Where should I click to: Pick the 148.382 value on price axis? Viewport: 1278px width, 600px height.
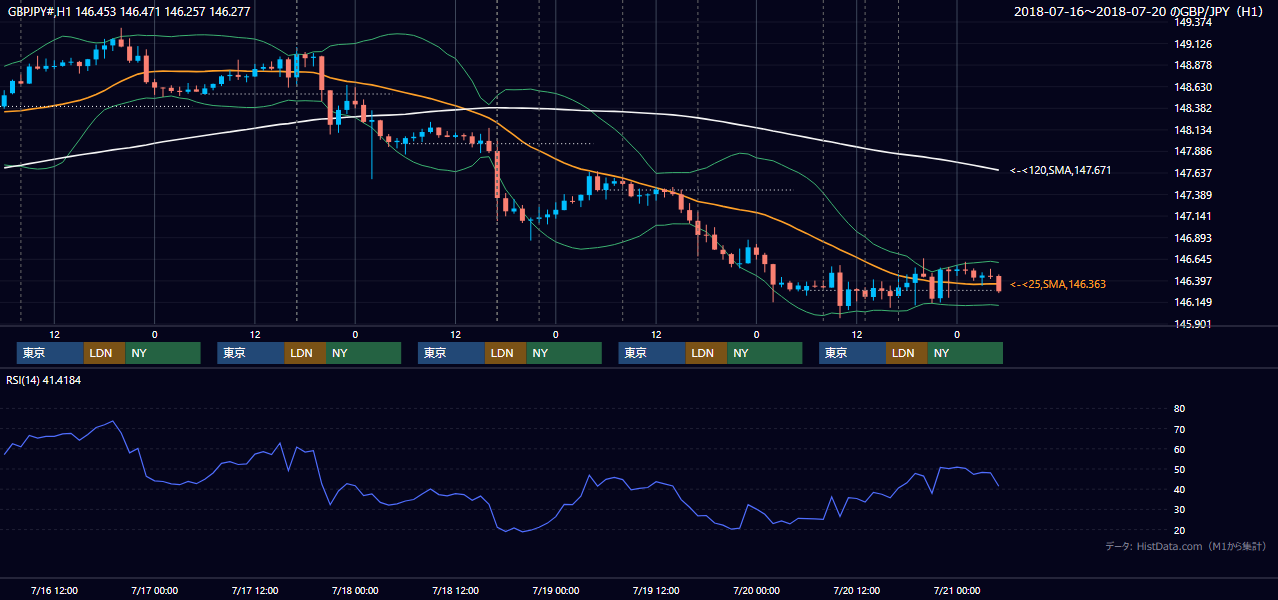click(x=1194, y=108)
